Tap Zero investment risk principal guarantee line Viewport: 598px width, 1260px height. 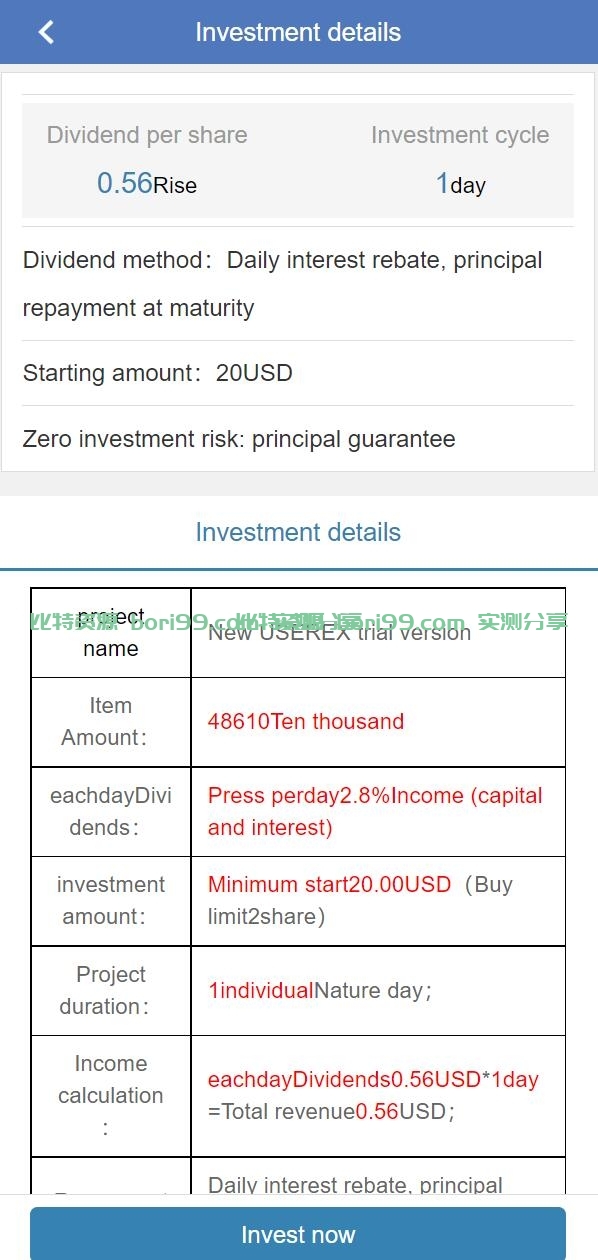coord(298,439)
